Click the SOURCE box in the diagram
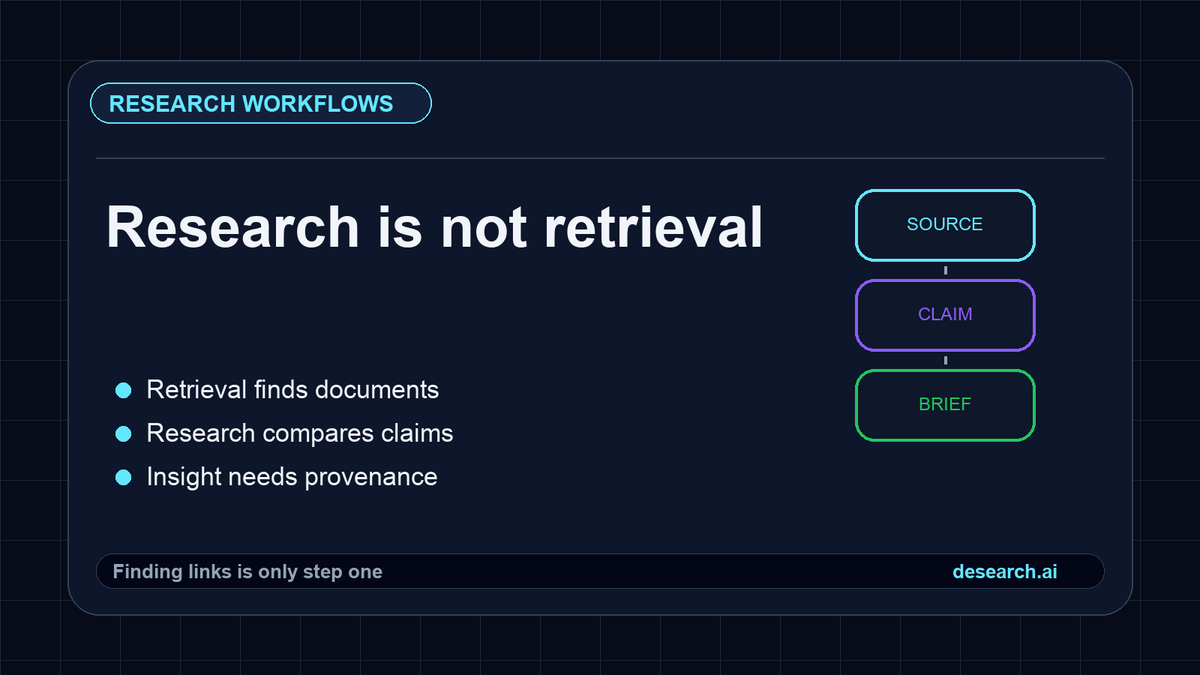 tap(945, 225)
